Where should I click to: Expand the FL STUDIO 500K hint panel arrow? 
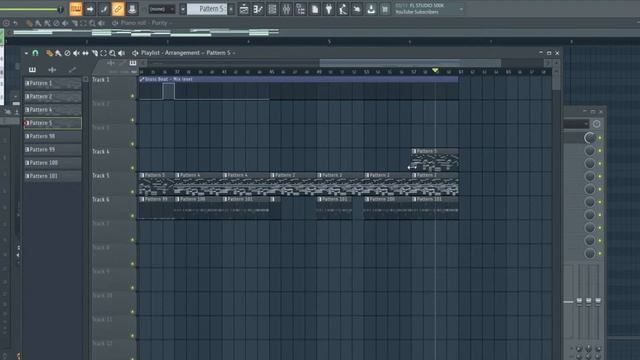coord(461,9)
